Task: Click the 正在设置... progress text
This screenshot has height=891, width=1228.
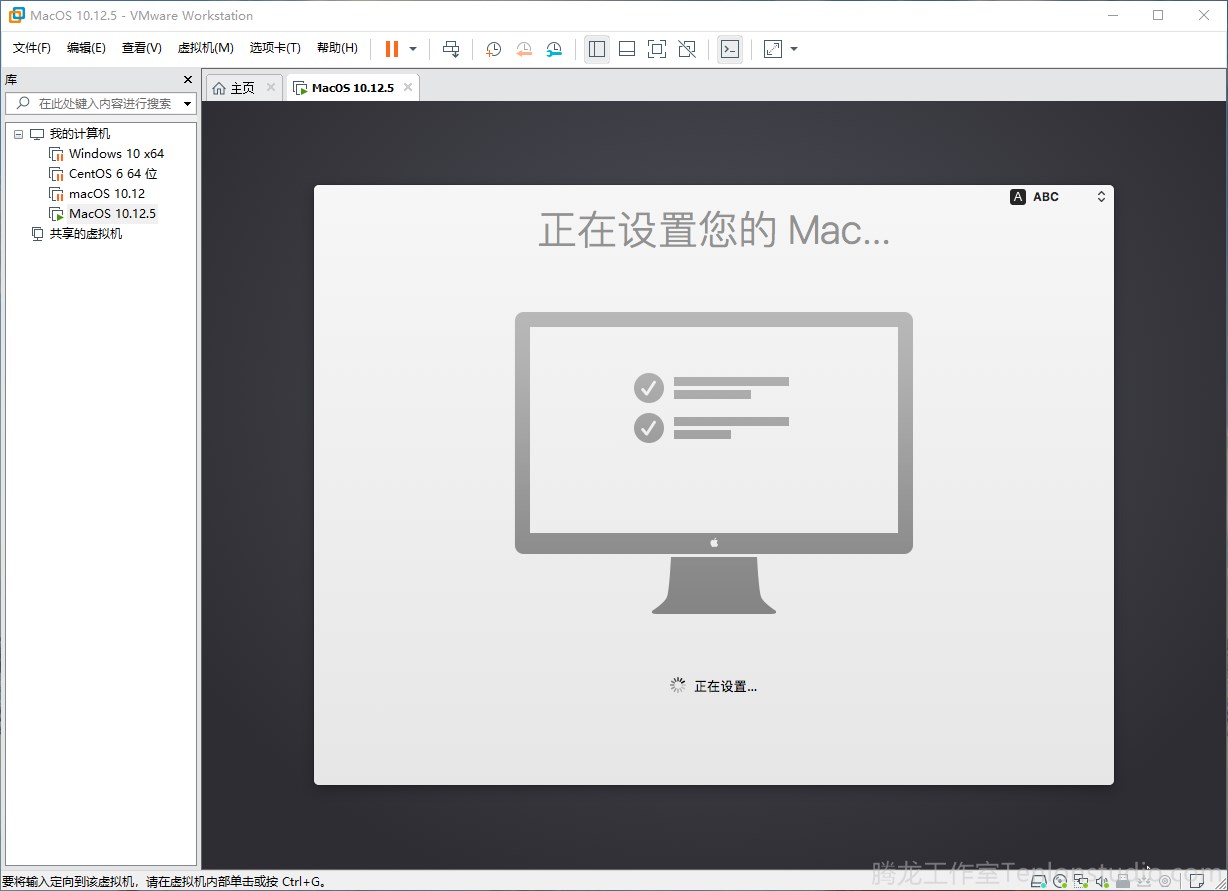Action: pyautogui.click(x=725, y=687)
